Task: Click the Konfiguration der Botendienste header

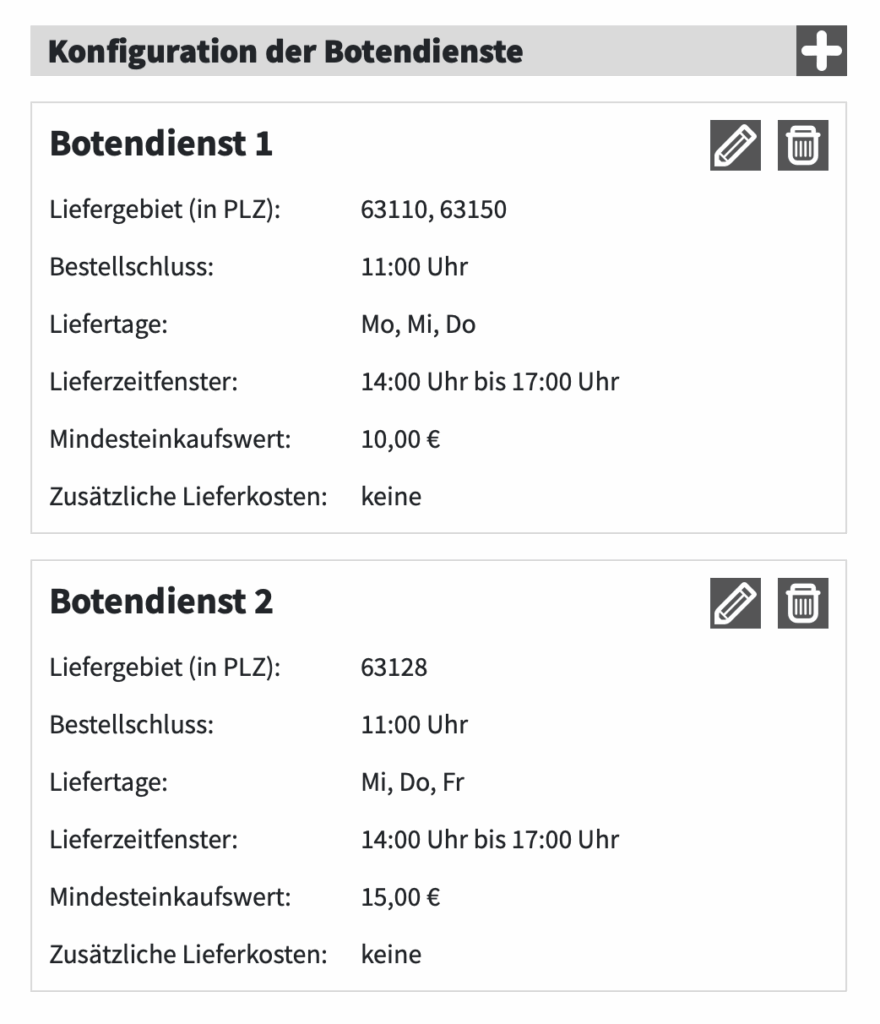Action: [285, 51]
